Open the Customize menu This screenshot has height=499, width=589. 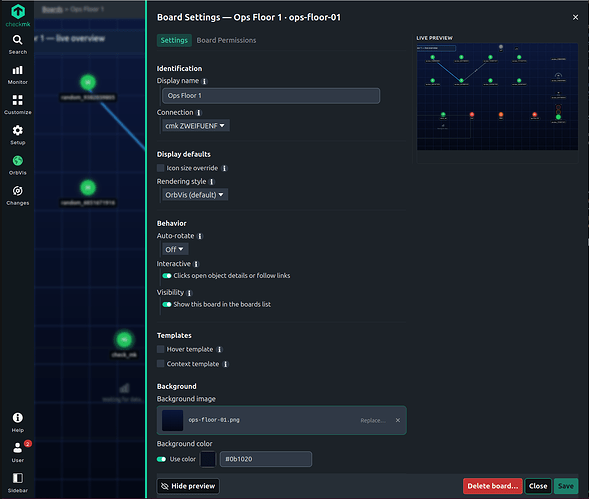pyautogui.click(x=18, y=105)
